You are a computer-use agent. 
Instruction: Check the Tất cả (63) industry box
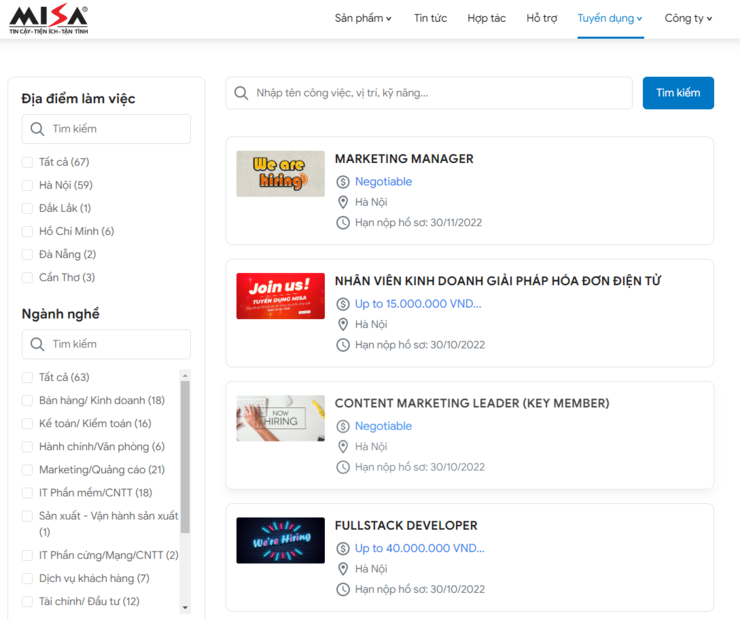pyautogui.click(x=27, y=377)
